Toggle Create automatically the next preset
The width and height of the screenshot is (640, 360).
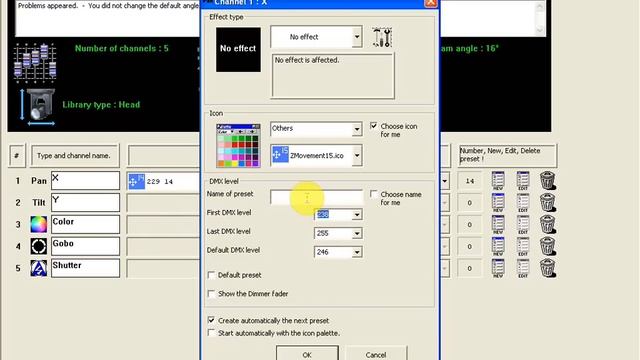tap(211, 320)
